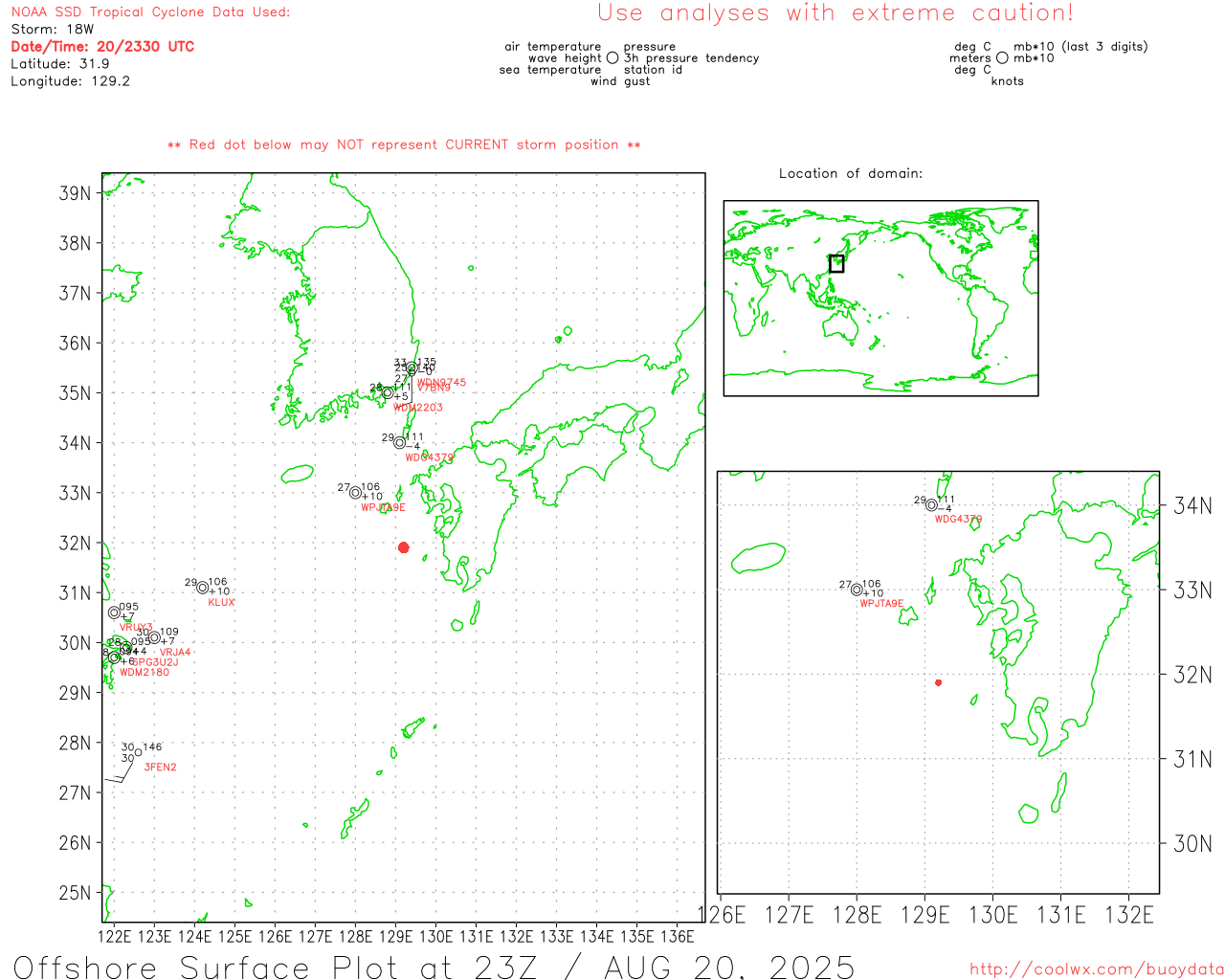Viewport: 1225px width, 980px height.
Task: Click the KLUX station label
Action: coord(221,602)
